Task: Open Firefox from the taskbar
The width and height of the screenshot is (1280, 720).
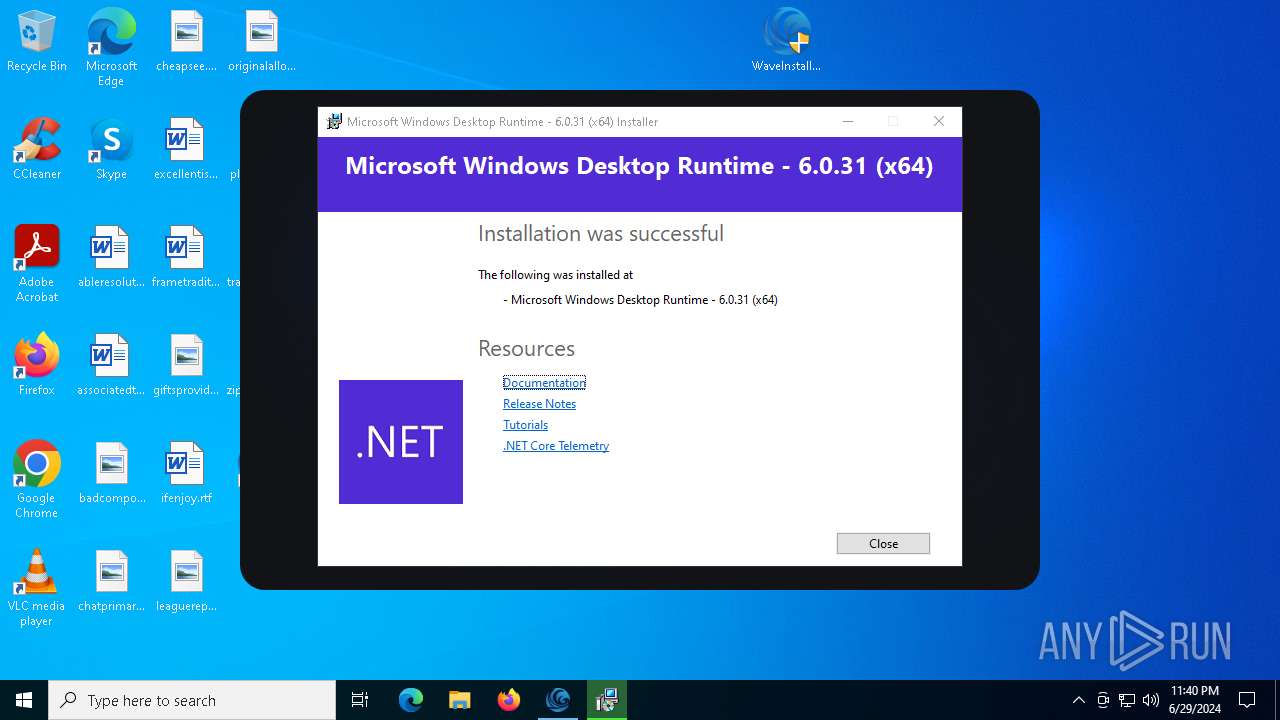Action: (508, 700)
